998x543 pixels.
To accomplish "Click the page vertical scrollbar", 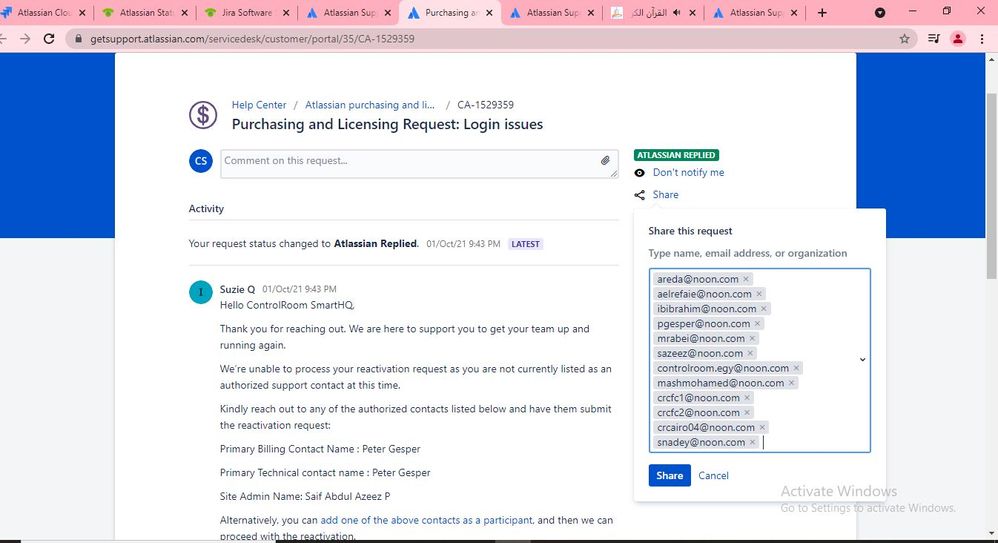I will (991, 185).
